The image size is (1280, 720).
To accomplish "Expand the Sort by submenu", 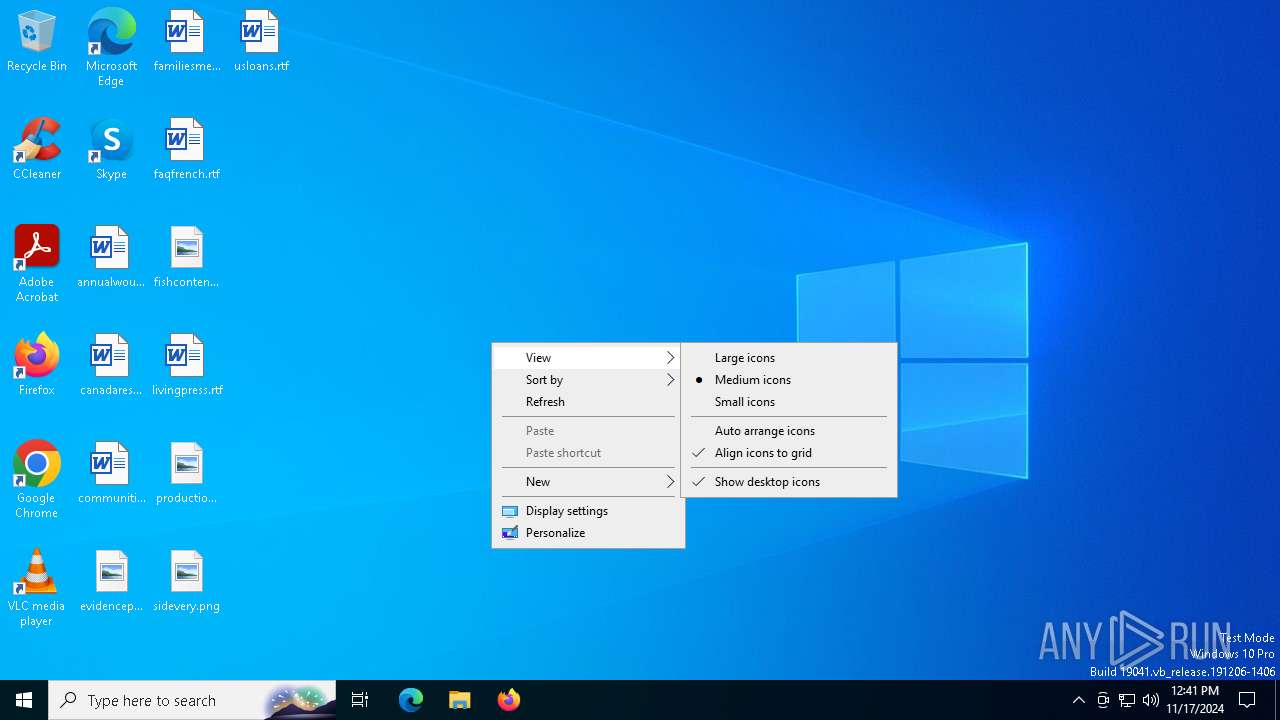I will (x=588, y=380).
